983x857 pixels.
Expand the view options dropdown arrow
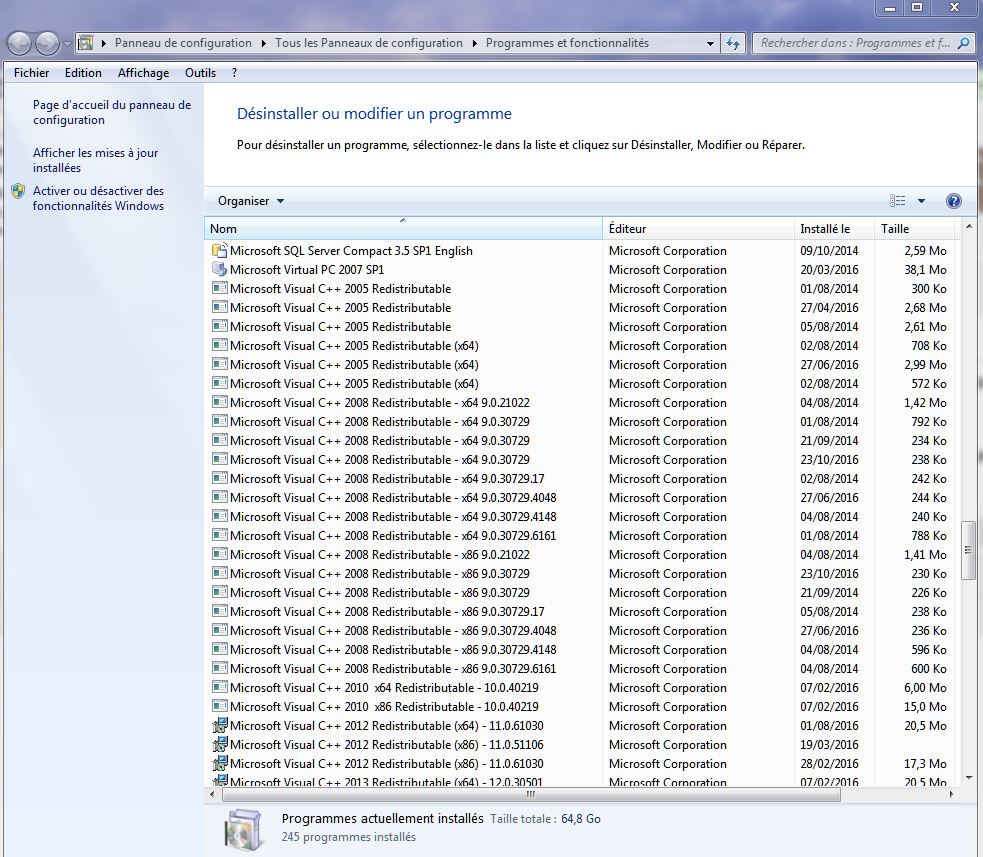coord(921,201)
